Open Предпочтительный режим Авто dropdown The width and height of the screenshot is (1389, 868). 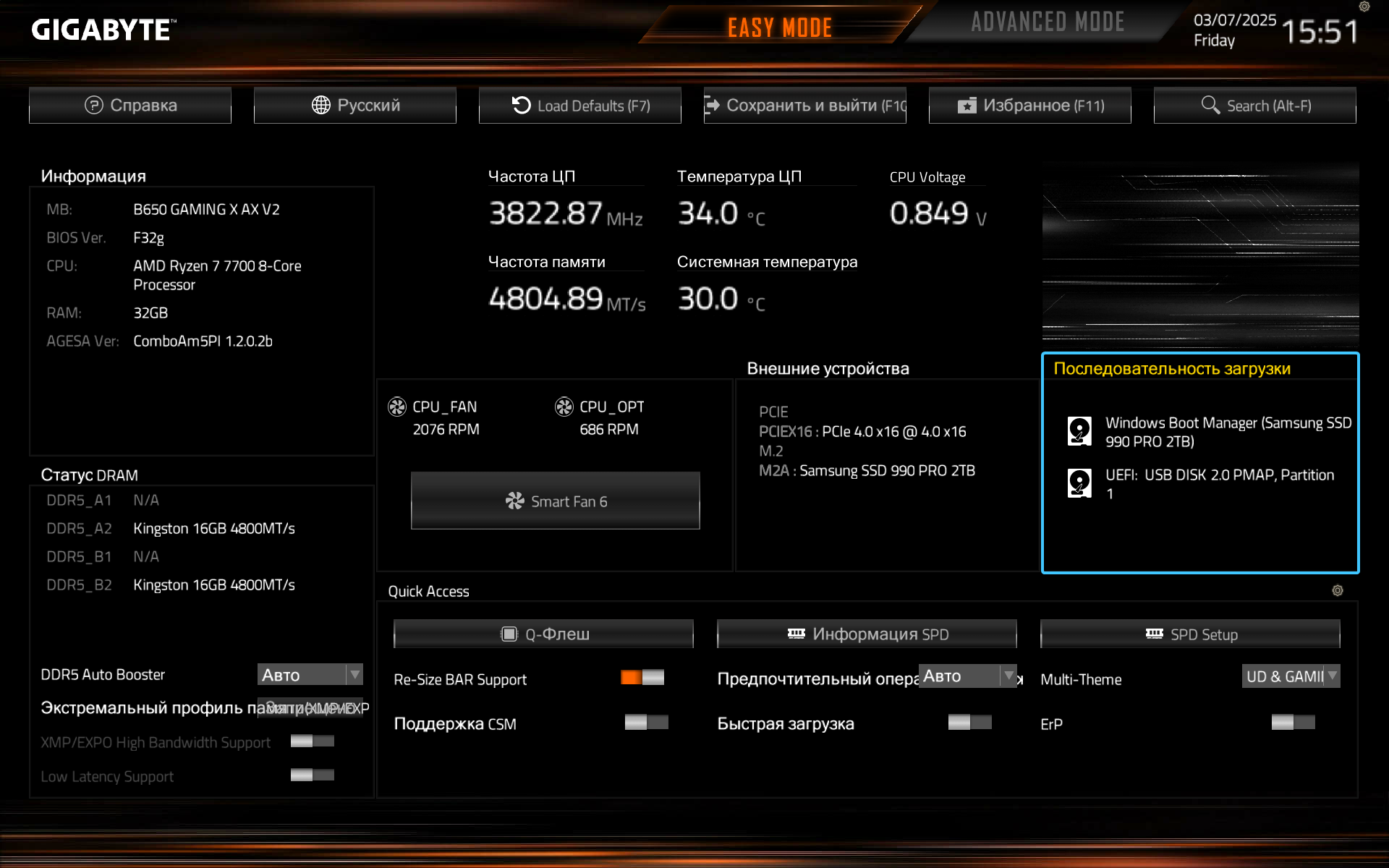[968, 676]
